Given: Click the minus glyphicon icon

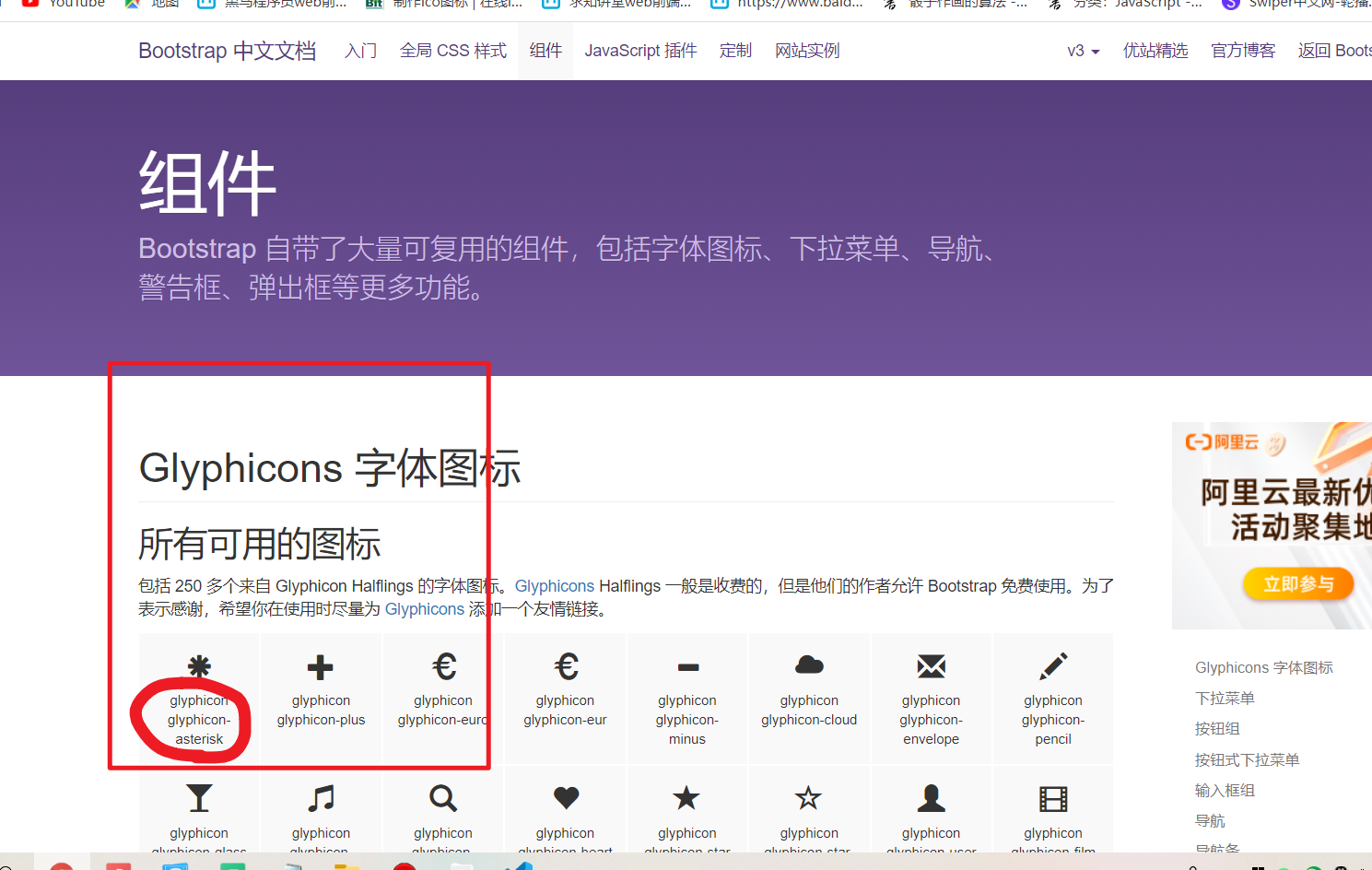Looking at the screenshot, I should pos(687,667).
